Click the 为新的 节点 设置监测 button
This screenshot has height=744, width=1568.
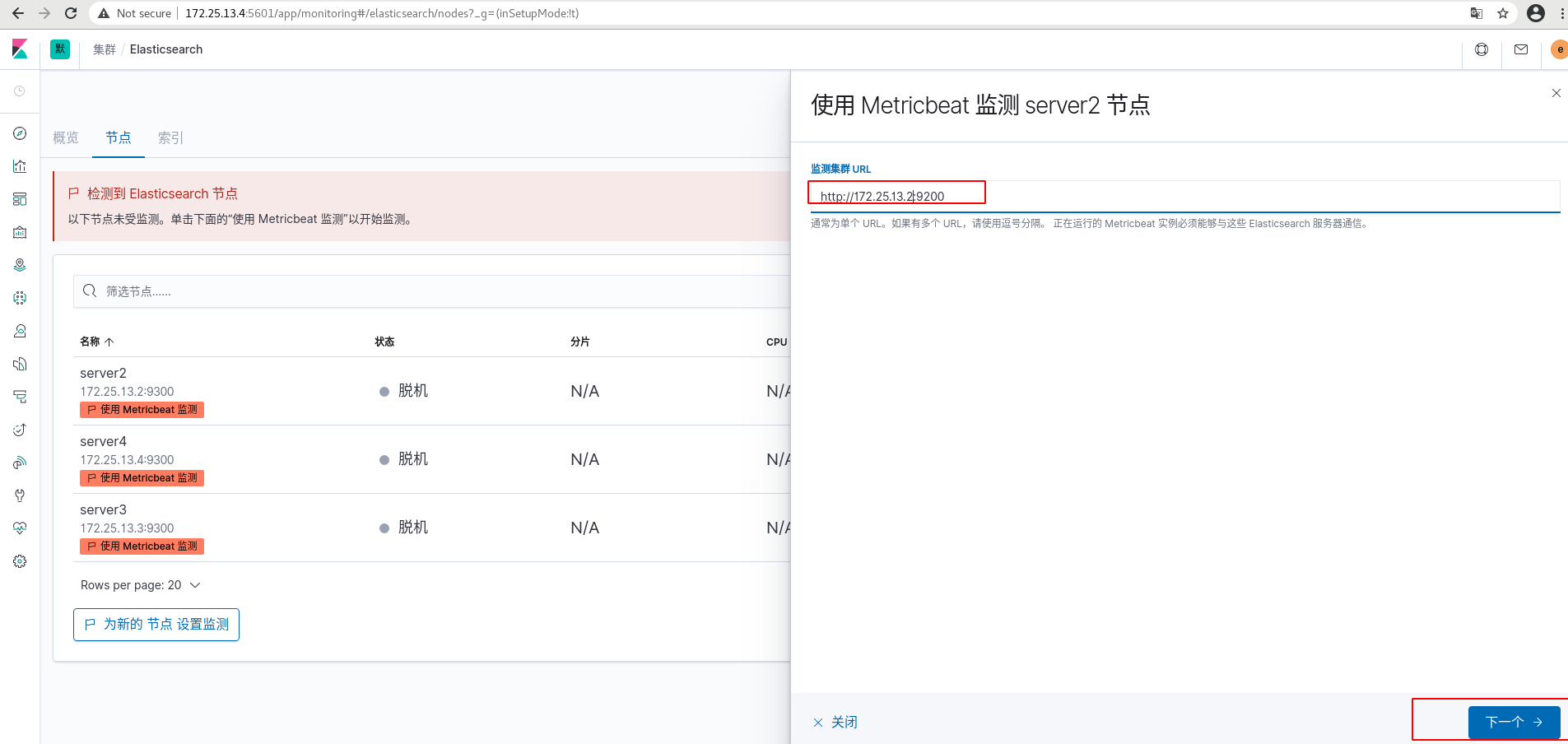pyautogui.click(x=156, y=625)
